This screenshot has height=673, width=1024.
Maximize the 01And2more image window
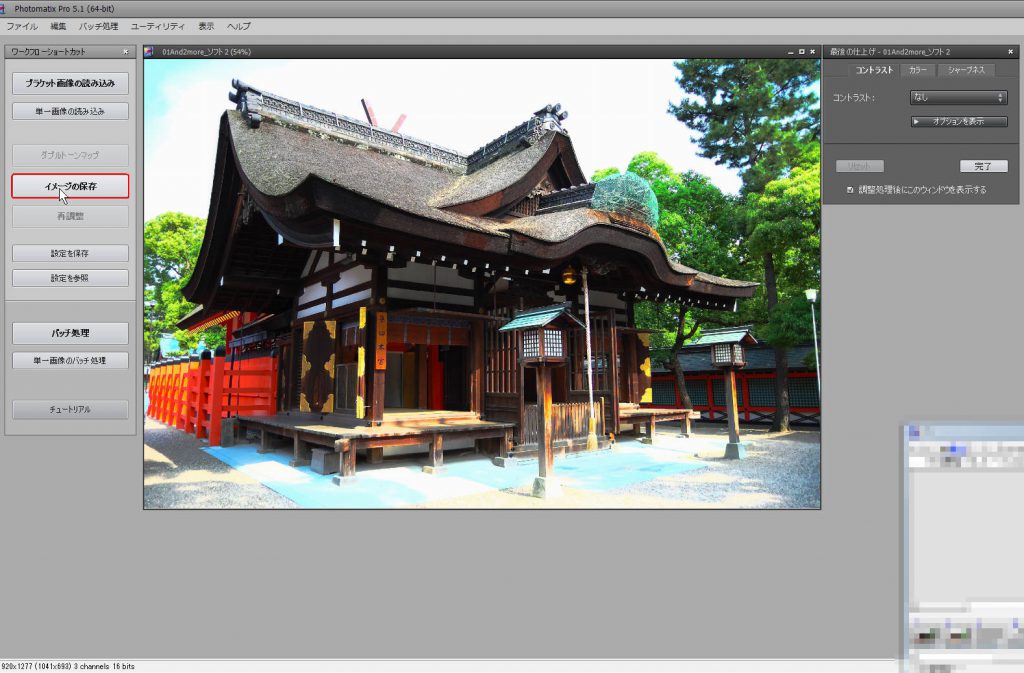tap(801, 51)
